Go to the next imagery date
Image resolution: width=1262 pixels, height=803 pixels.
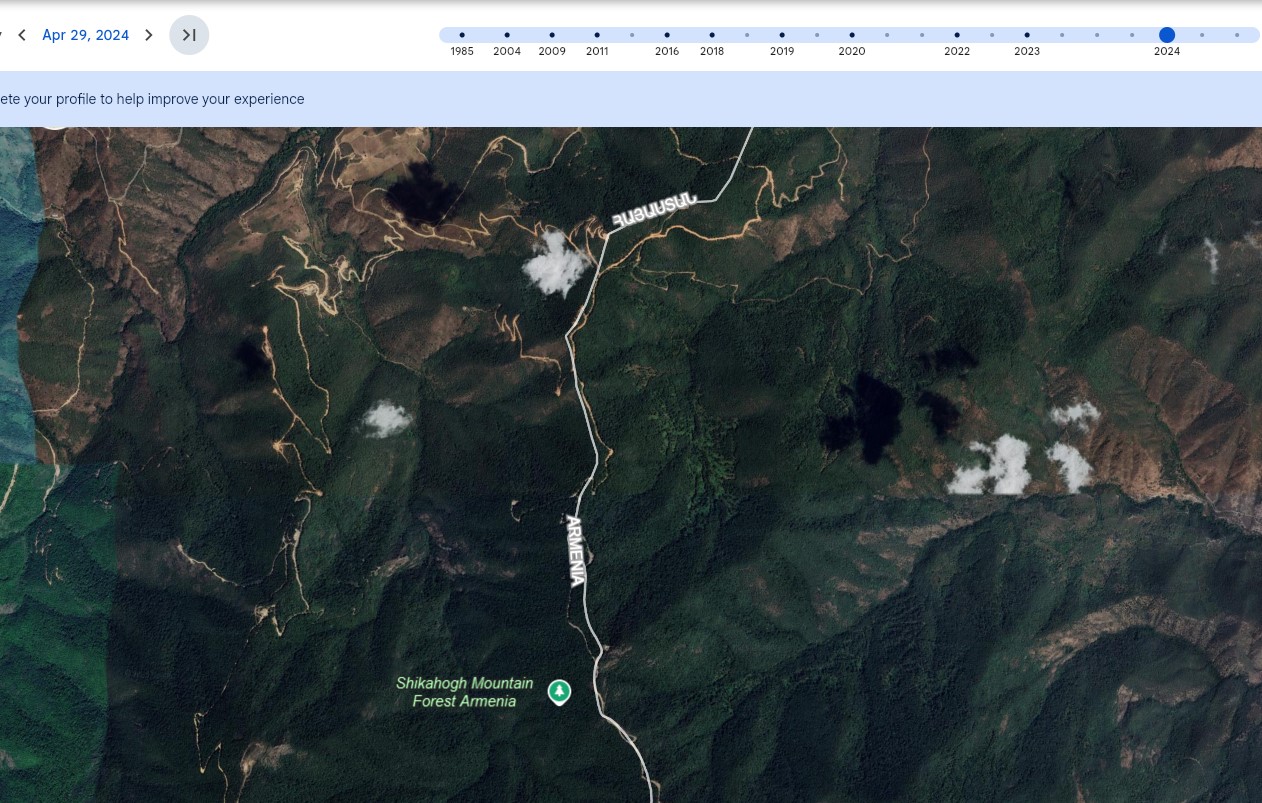click(149, 35)
